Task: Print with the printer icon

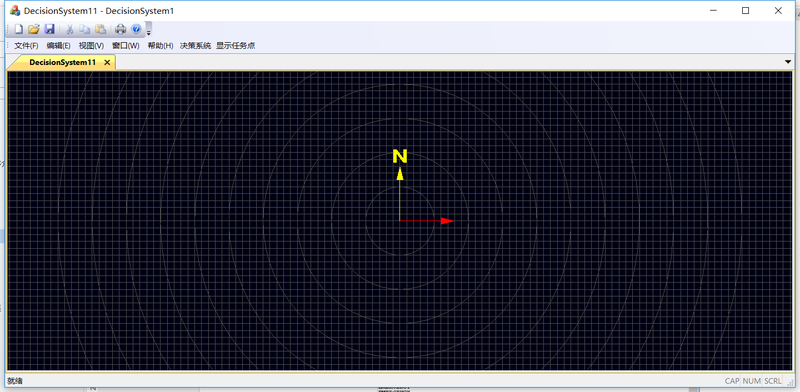Action: click(120, 29)
